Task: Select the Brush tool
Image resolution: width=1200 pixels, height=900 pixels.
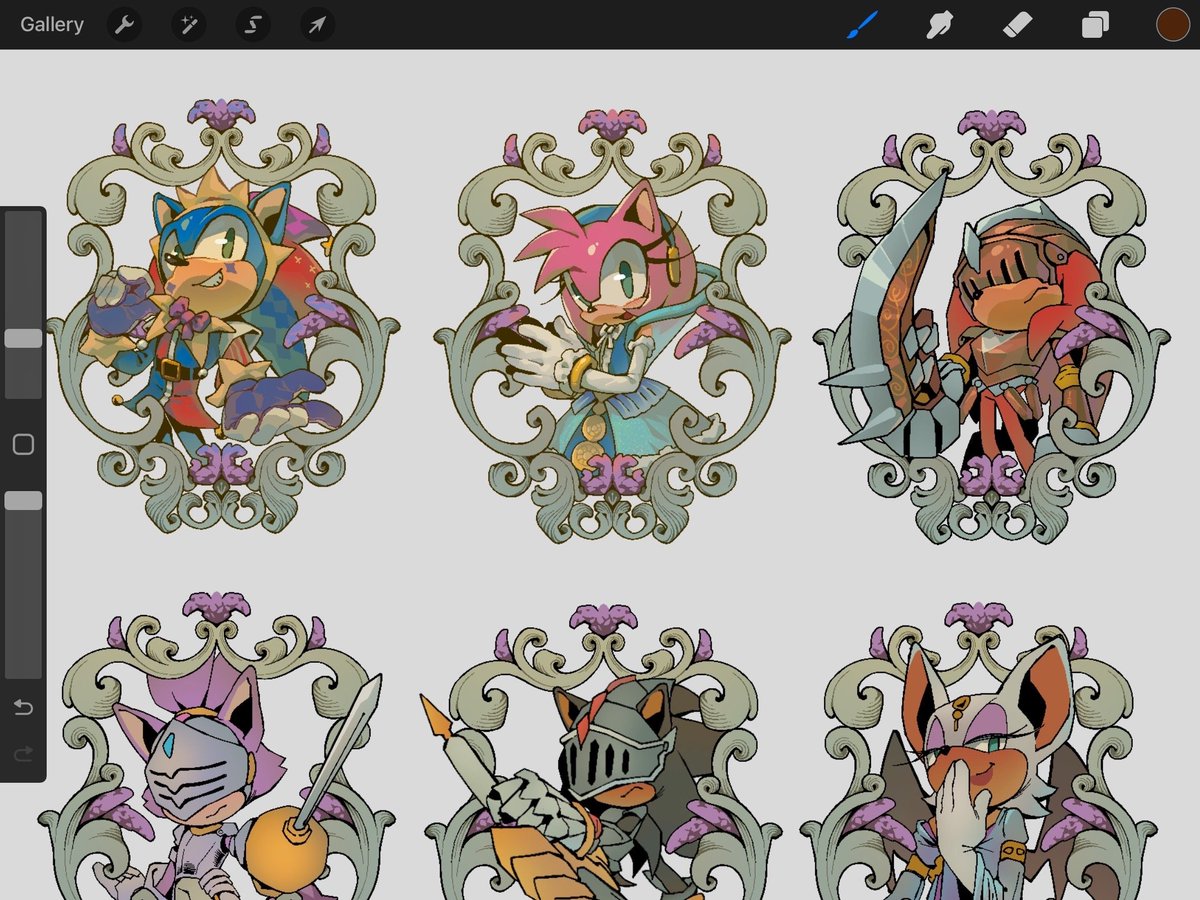Action: pyautogui.click(x=861, y=24)
